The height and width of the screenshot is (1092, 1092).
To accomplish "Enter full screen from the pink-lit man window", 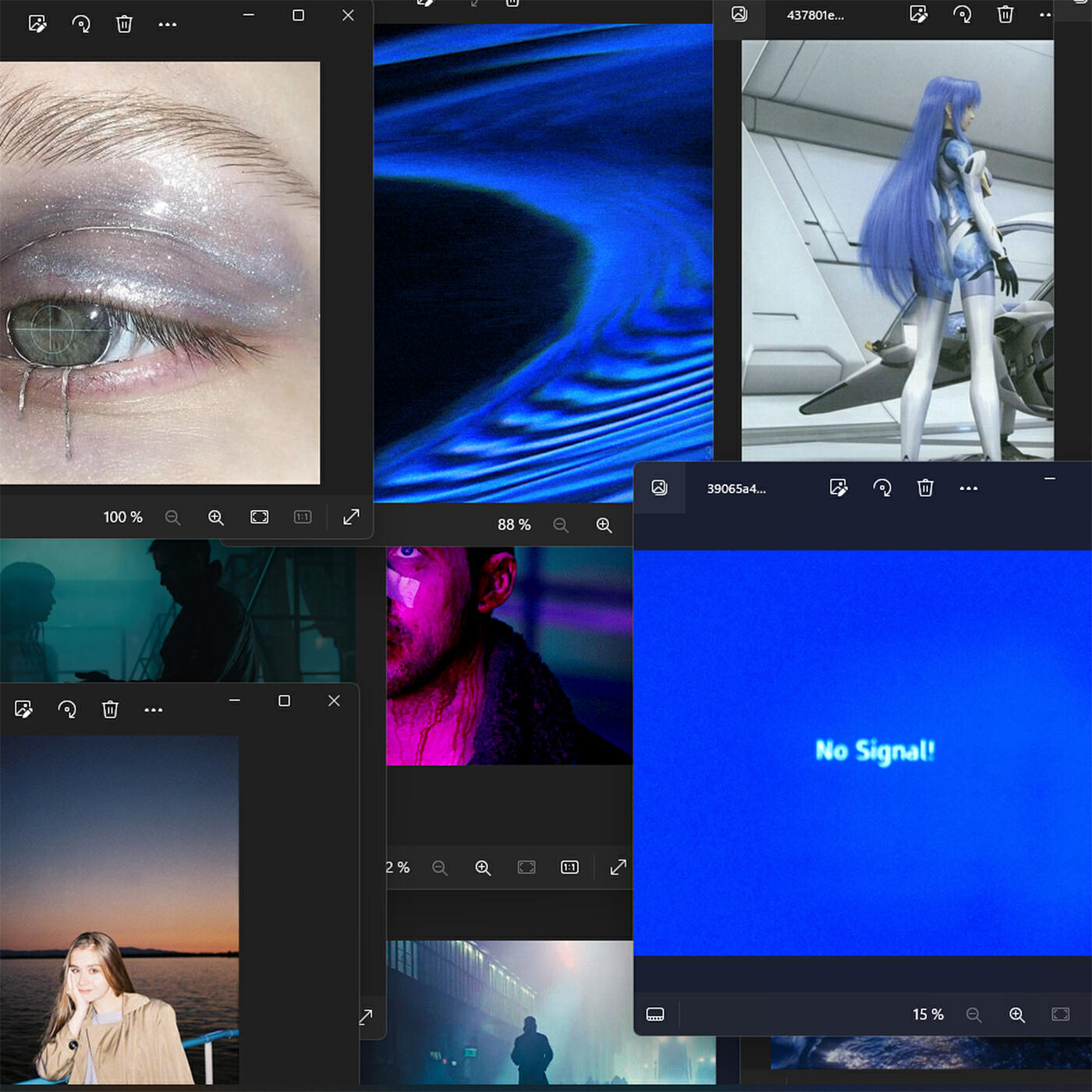I will 619,867.
